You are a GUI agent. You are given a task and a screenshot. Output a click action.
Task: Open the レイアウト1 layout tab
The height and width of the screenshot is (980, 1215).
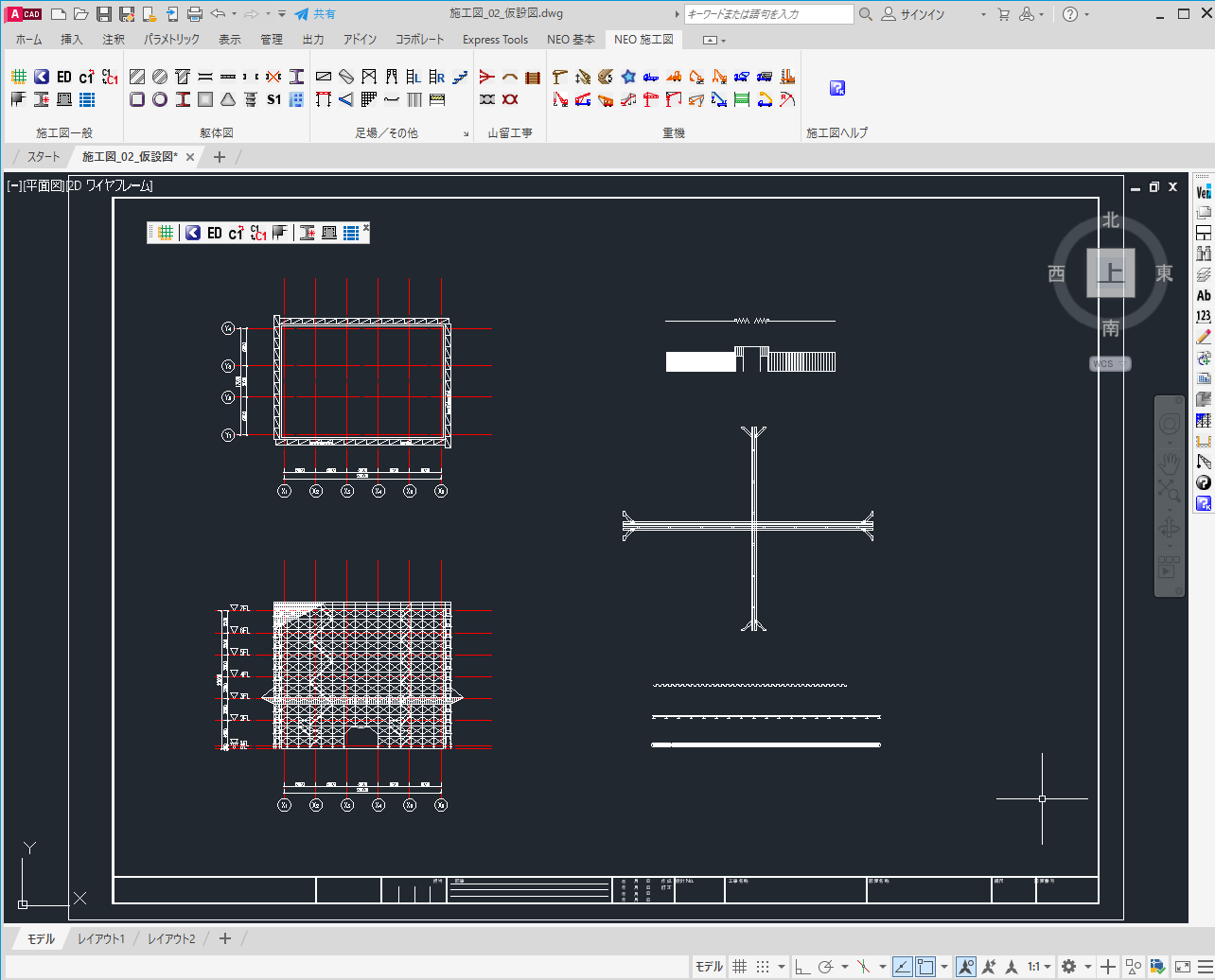(x=101, y=938)
